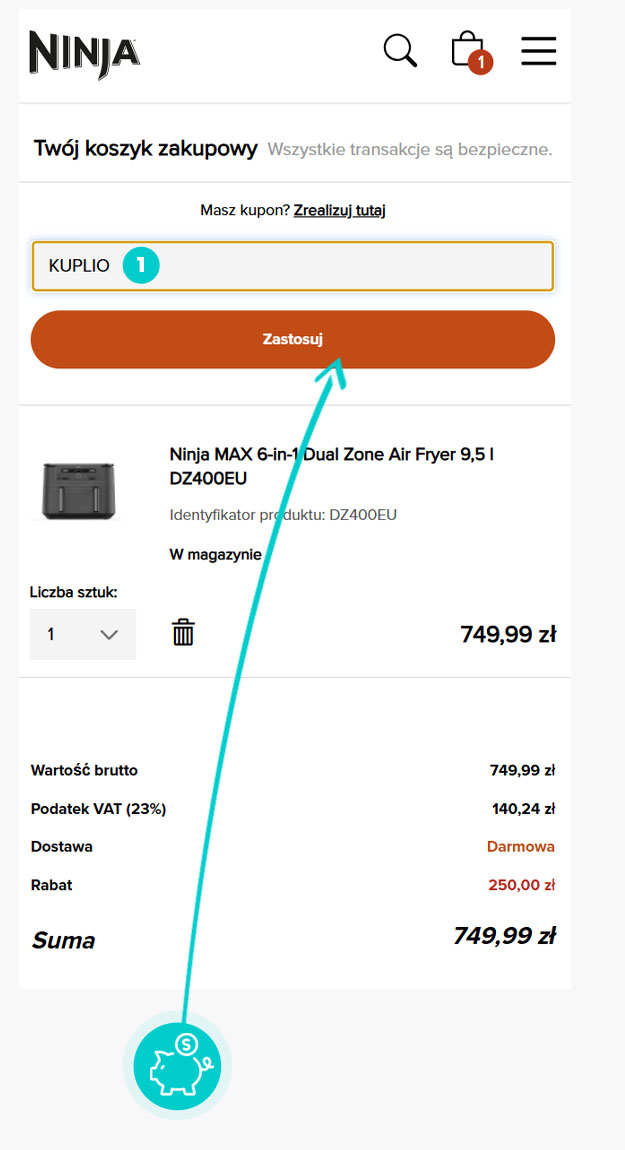
Task: Click the red cart count badge
Action: (481, 63)
